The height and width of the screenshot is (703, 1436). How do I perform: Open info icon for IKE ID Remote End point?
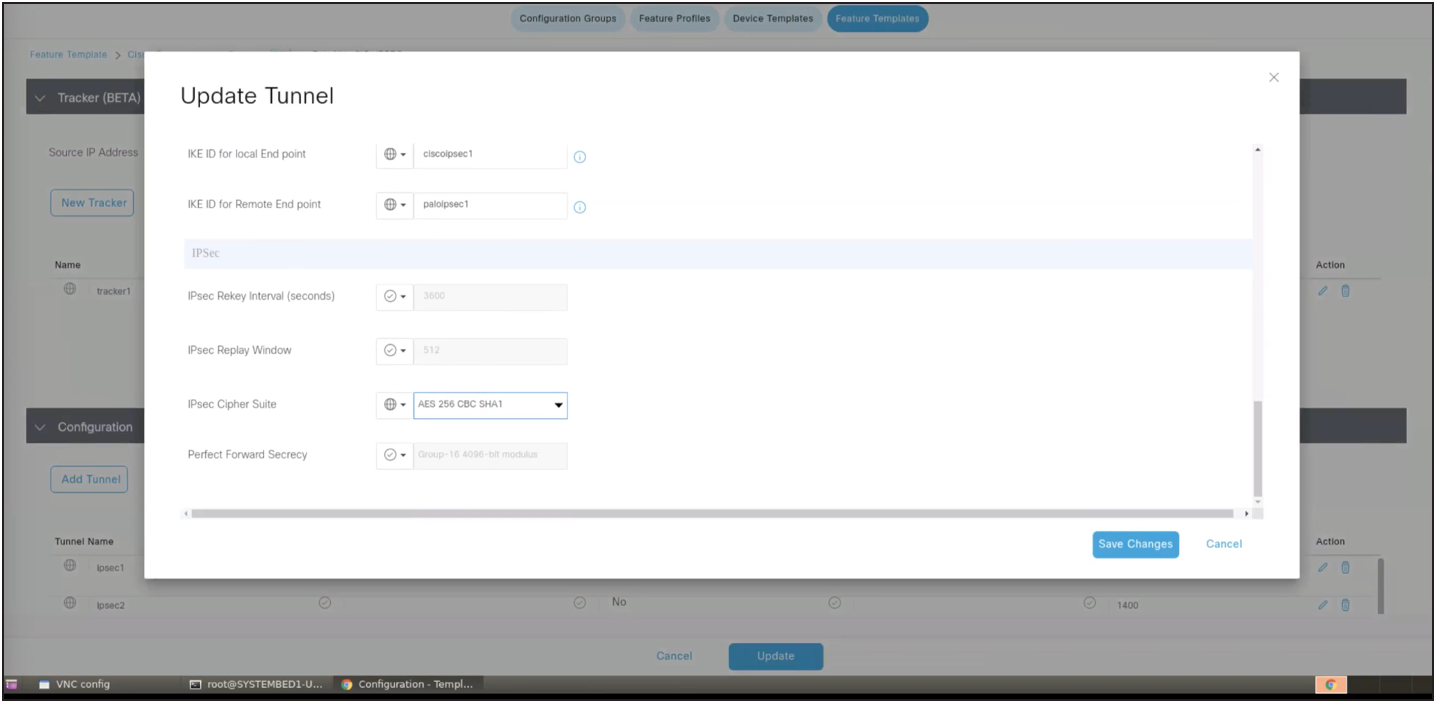coord(579,207)
